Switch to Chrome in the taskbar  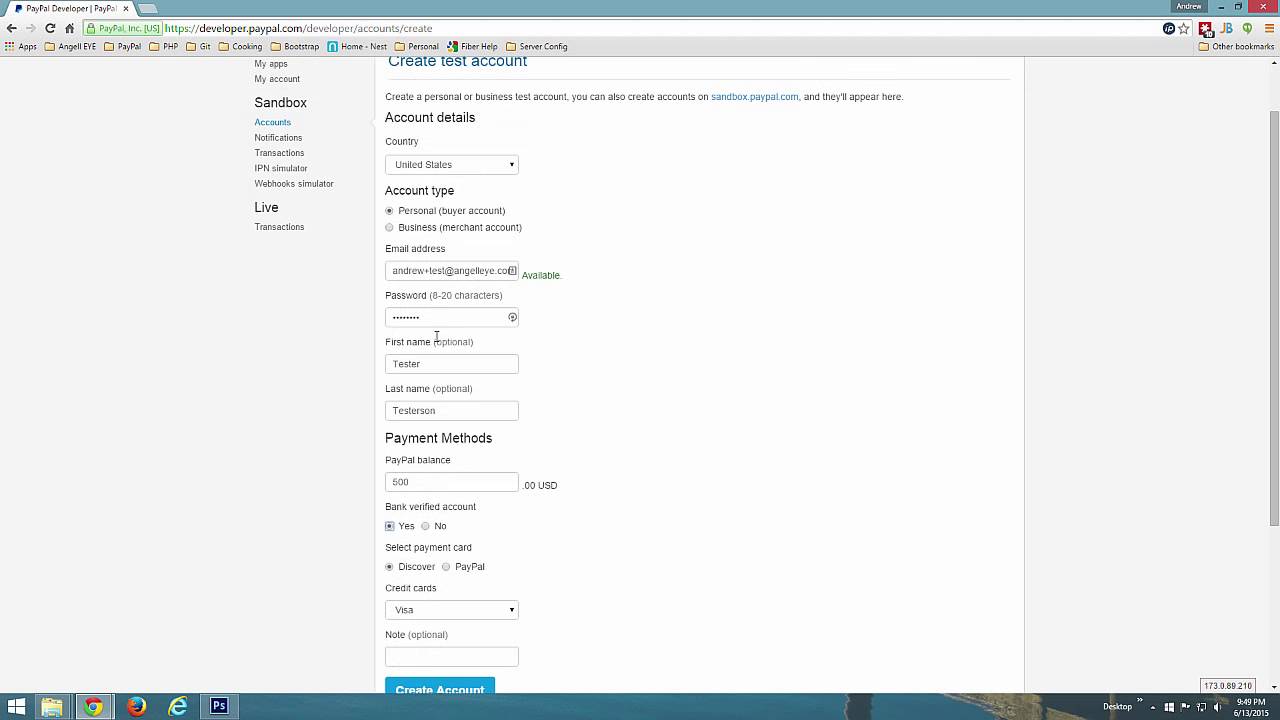tap(93, 707)
